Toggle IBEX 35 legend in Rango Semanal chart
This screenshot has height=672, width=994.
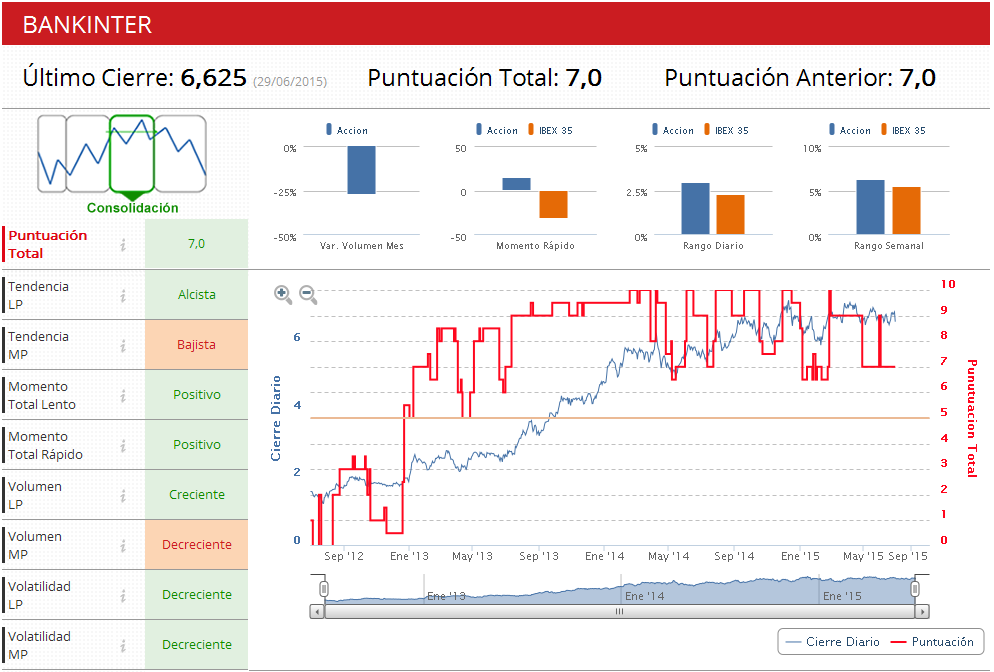point(903,130)
